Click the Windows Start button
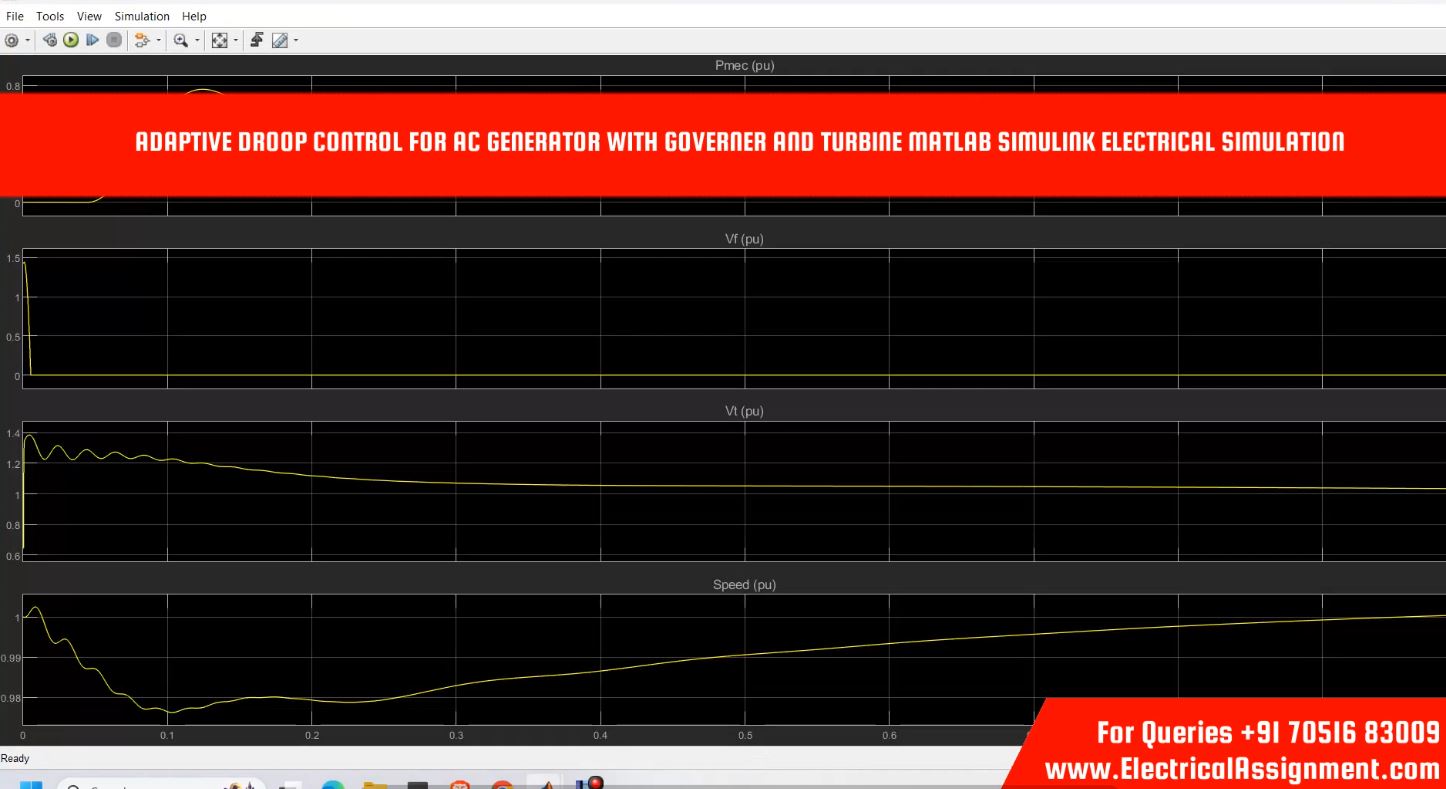This screenshot has height=789, width=1446. click(30, 784)
